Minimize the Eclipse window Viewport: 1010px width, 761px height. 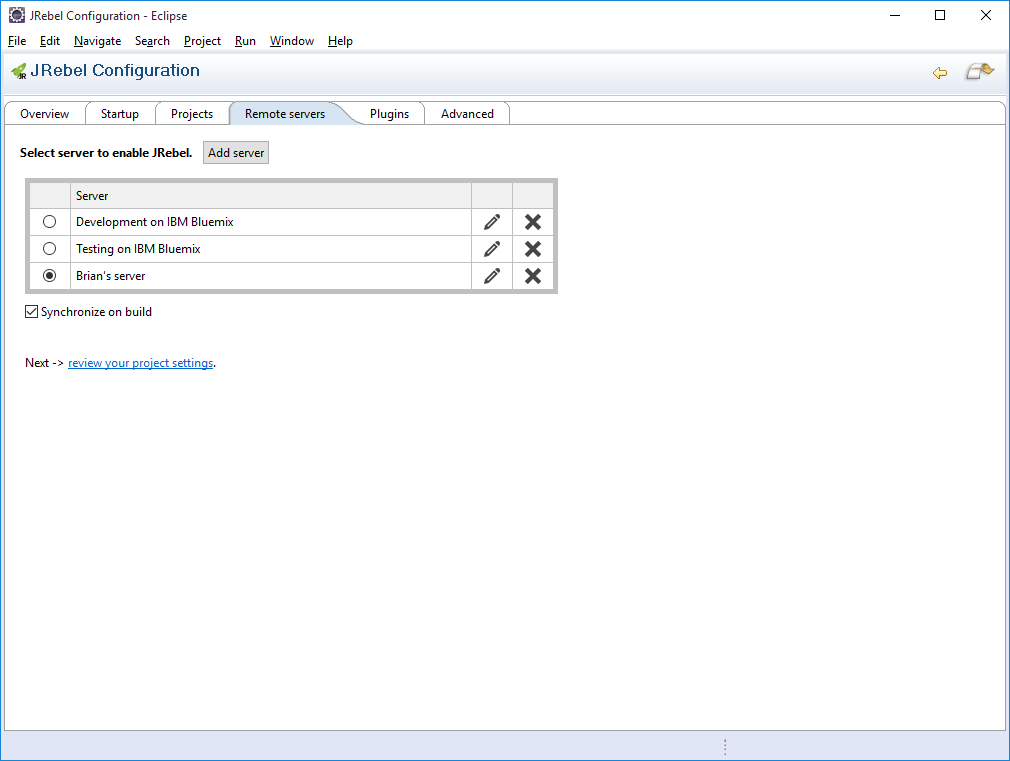[895, 15]
